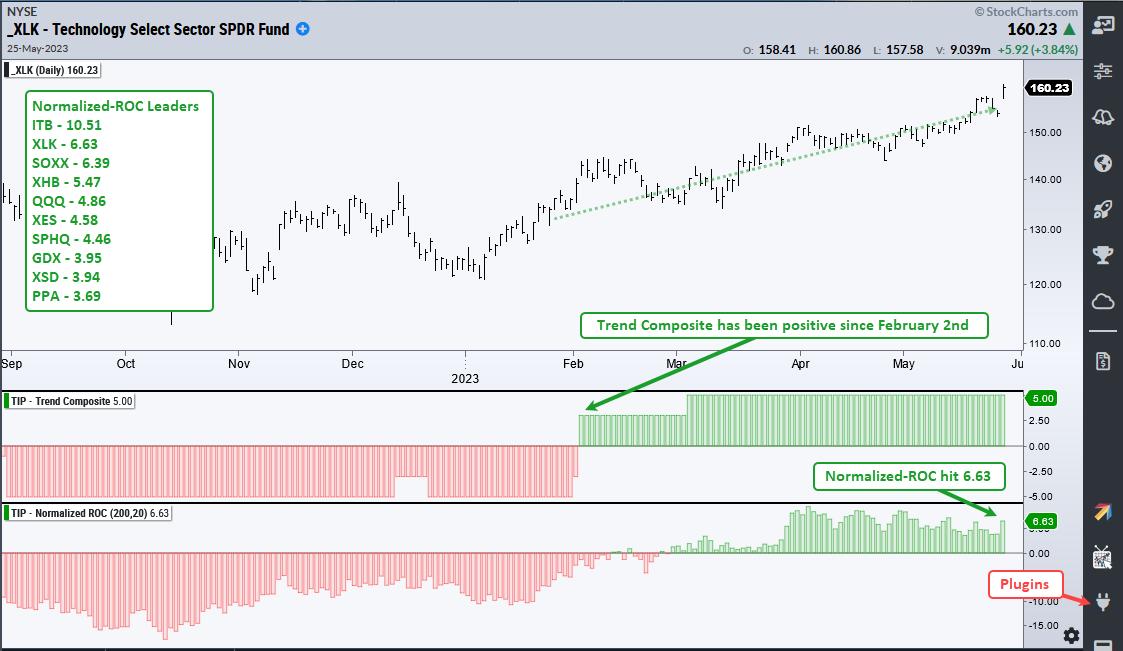Screen dimensions: 1123x651
Task: Open the Plugins plug icon
Action: point(1104,603)
